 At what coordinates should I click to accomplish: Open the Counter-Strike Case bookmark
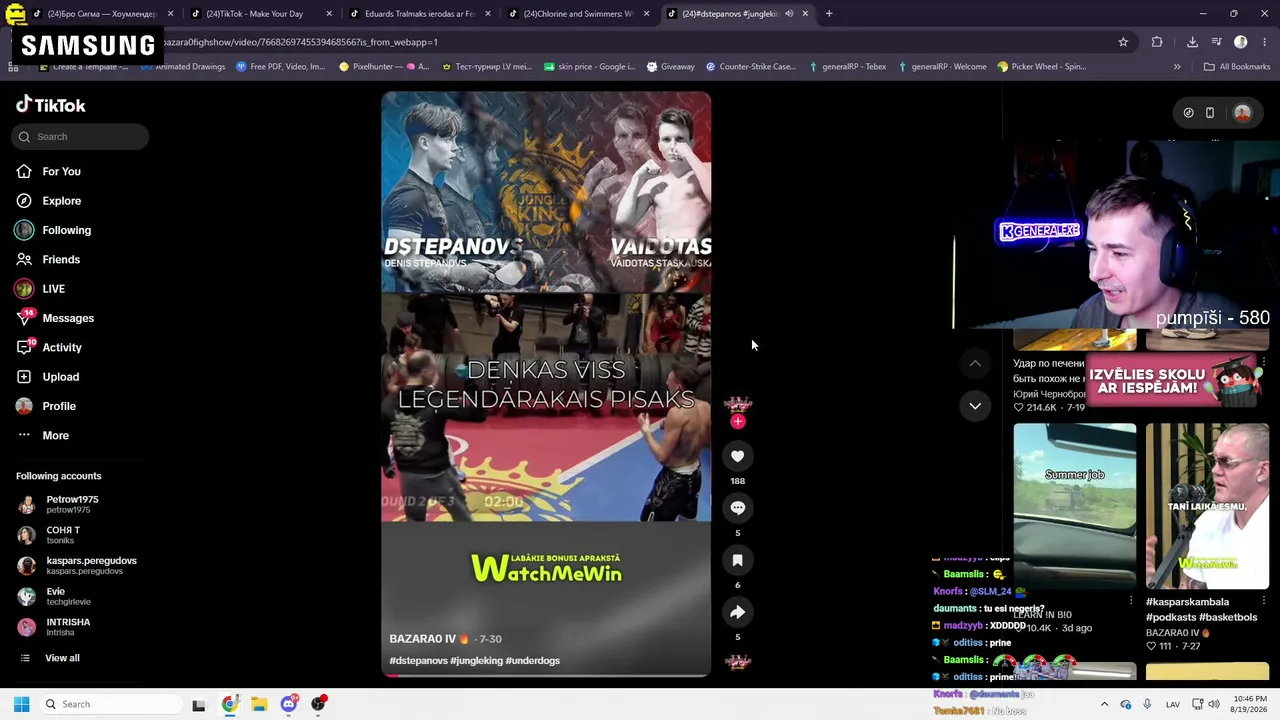tap(750, 67)
